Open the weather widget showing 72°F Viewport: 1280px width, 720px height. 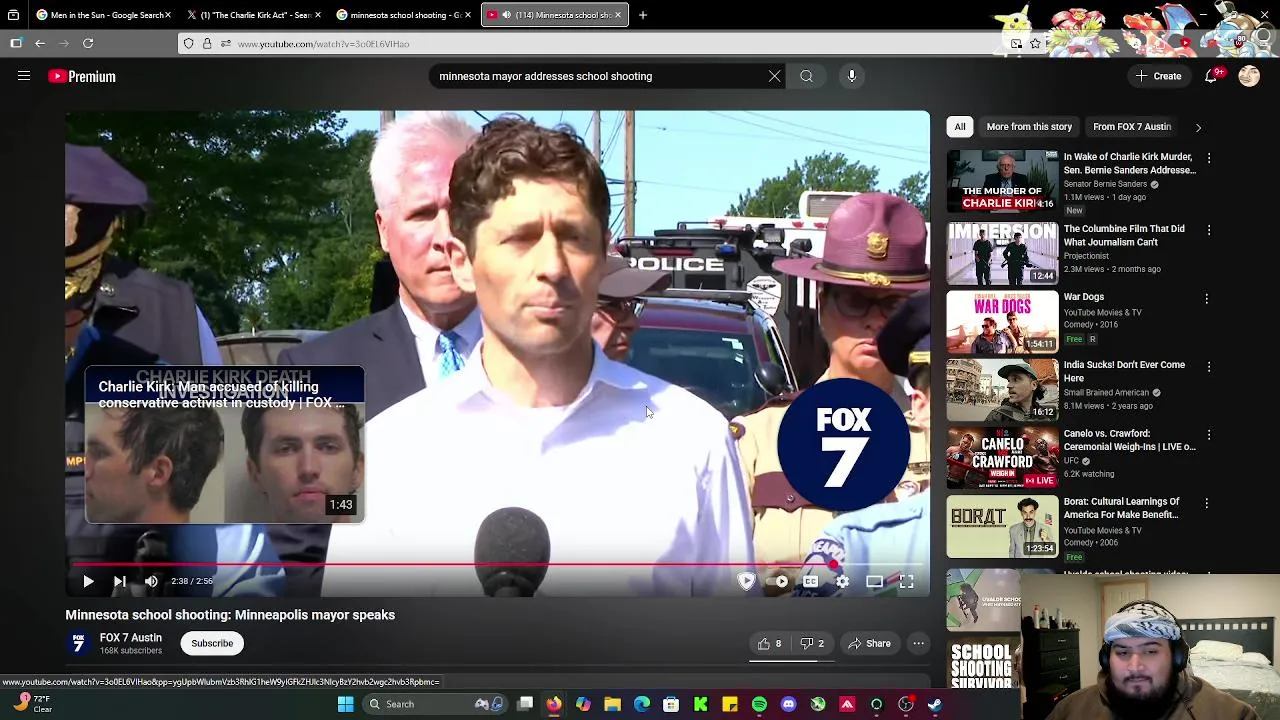(x=30, y=704)
